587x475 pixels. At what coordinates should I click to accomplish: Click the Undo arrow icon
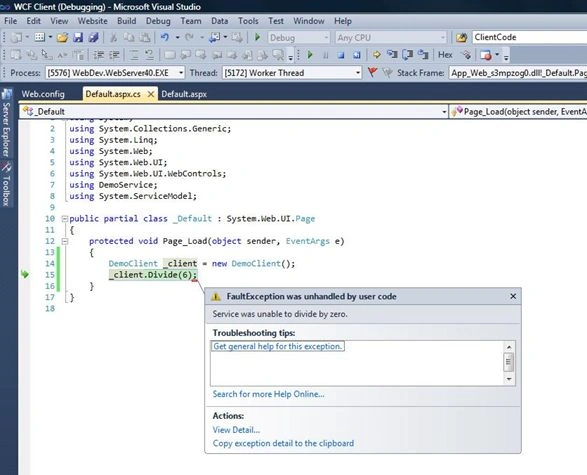tap(165, 37)
